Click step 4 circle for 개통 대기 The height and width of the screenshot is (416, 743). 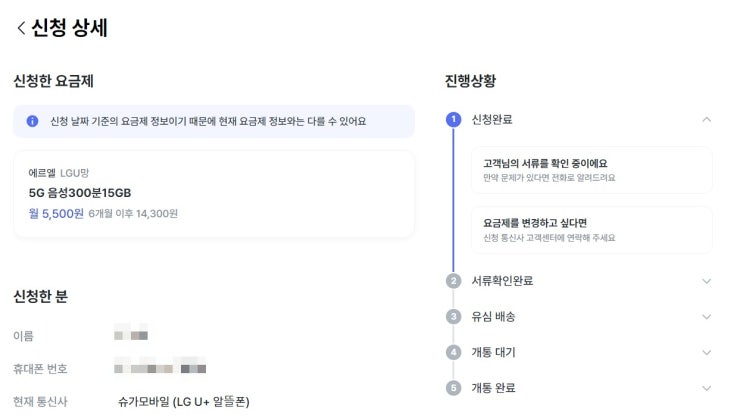453,352
